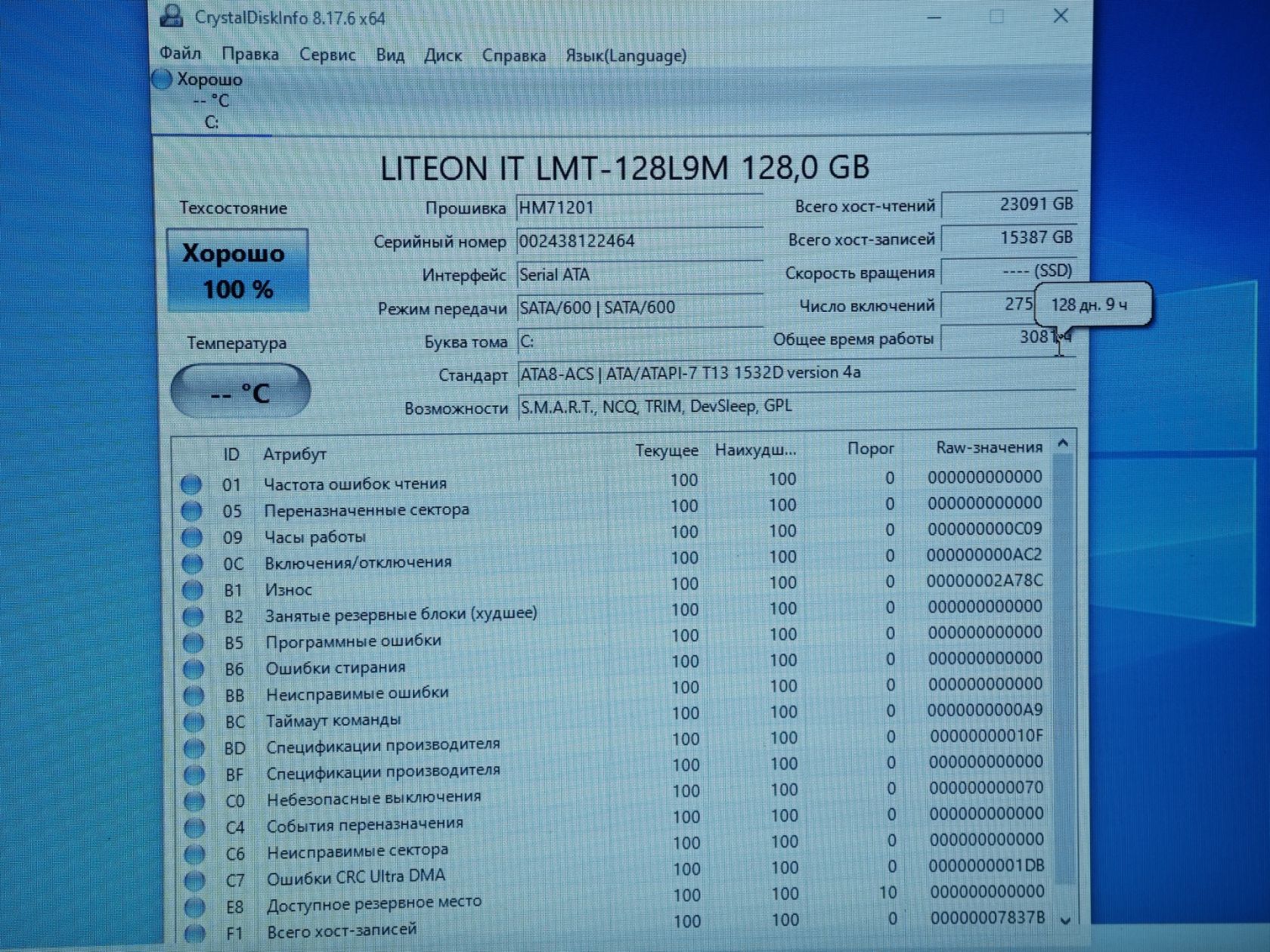Click the Общее время работы hours value
Image resolution: width=1270 pixels, height=952 pixels.
point(1009,337)
